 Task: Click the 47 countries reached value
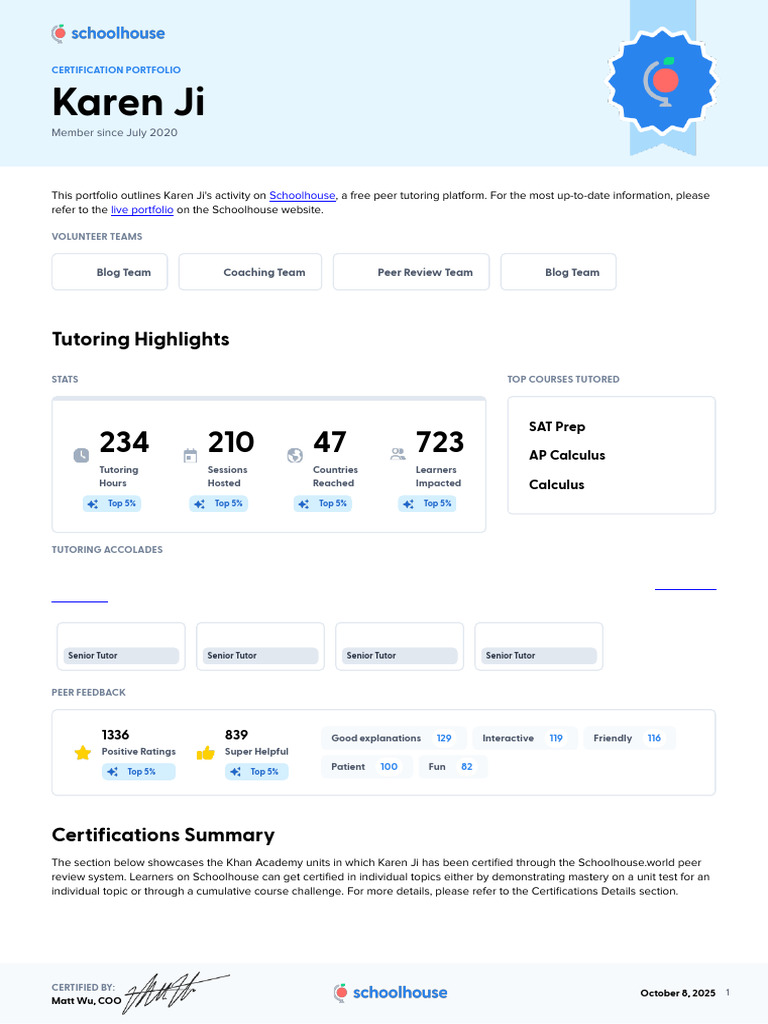[330, 442]
